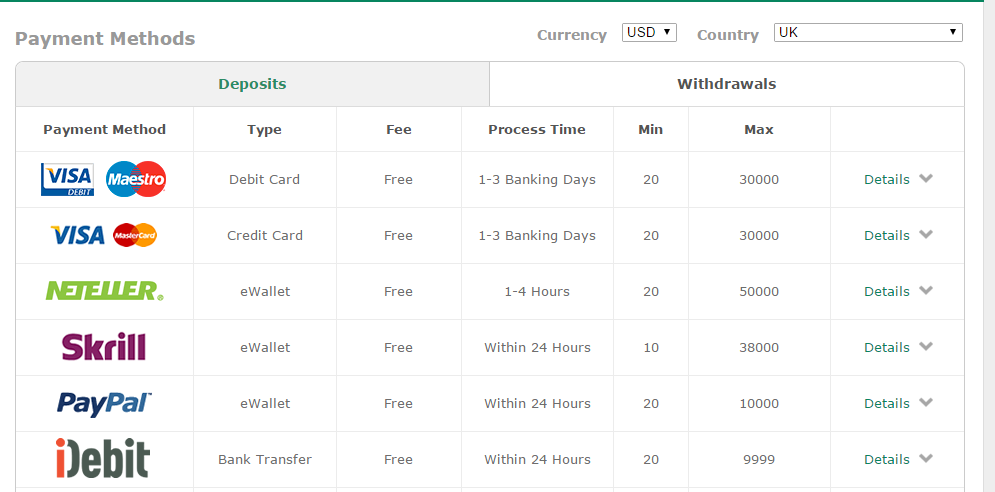Open Details link for iDebit
This screenshot has height=492, width=995.
coord(887,459)
